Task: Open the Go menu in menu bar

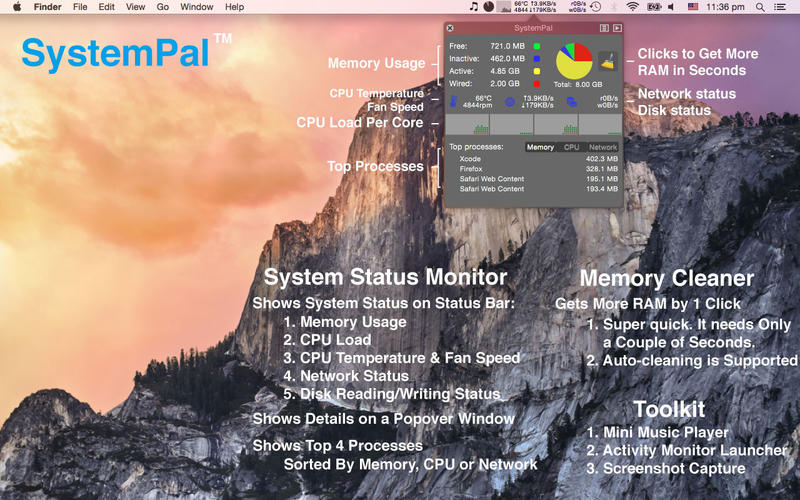Action: [x=162, y=7]
